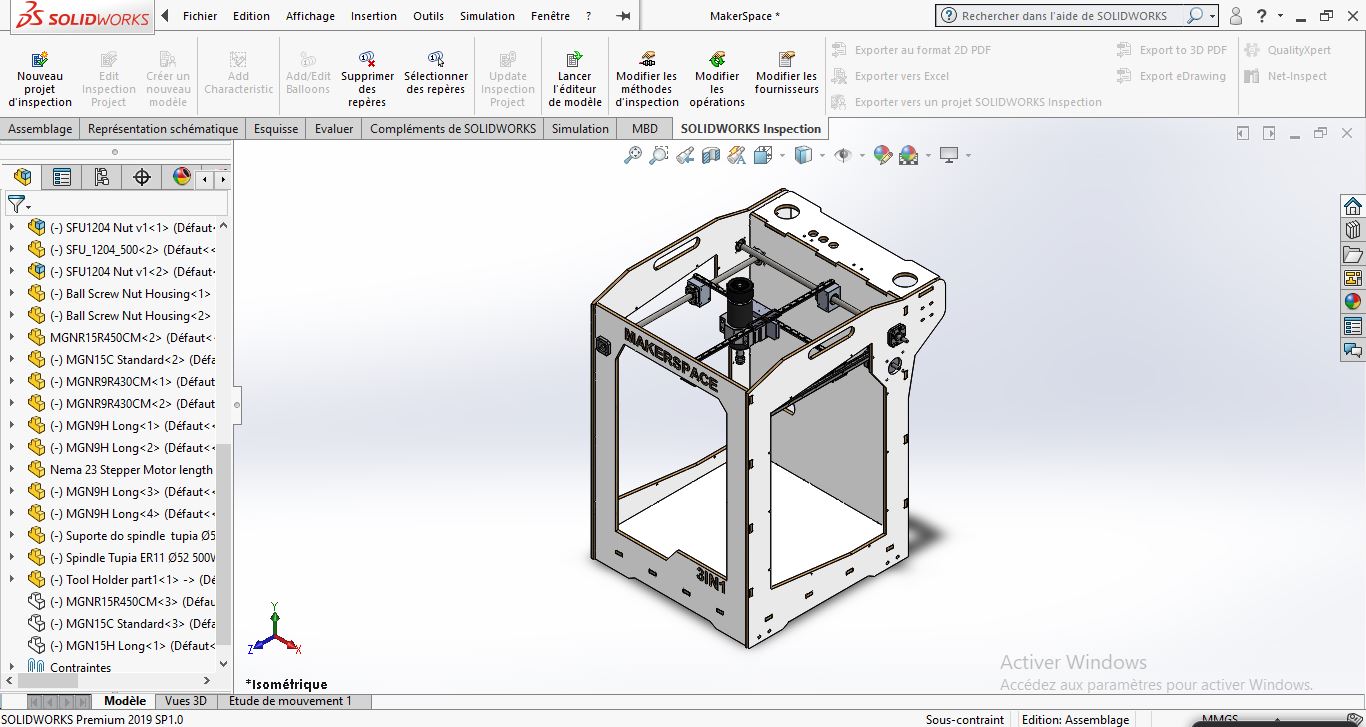This screenshot has width=1366, height=727.
Task: Open the Fichier menu
Action: 200,16
